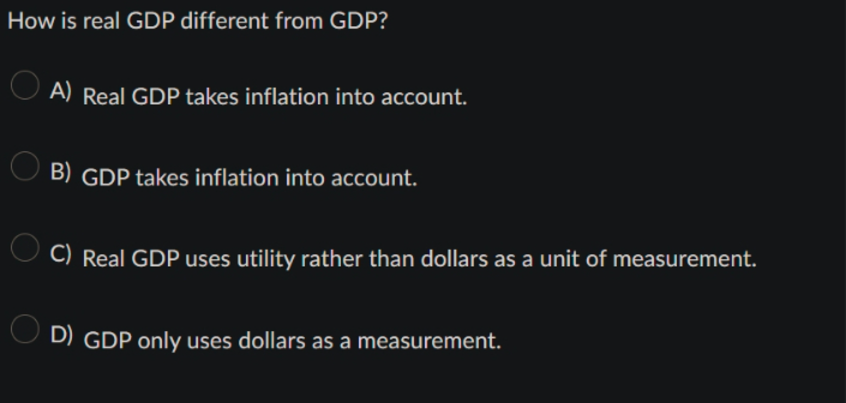
Task: Click the 'B)' letter label
Action: (x=60, y=172)
